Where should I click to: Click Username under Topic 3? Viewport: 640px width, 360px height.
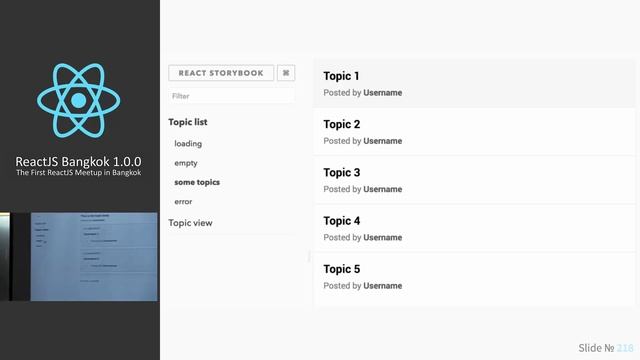(382, 189)
